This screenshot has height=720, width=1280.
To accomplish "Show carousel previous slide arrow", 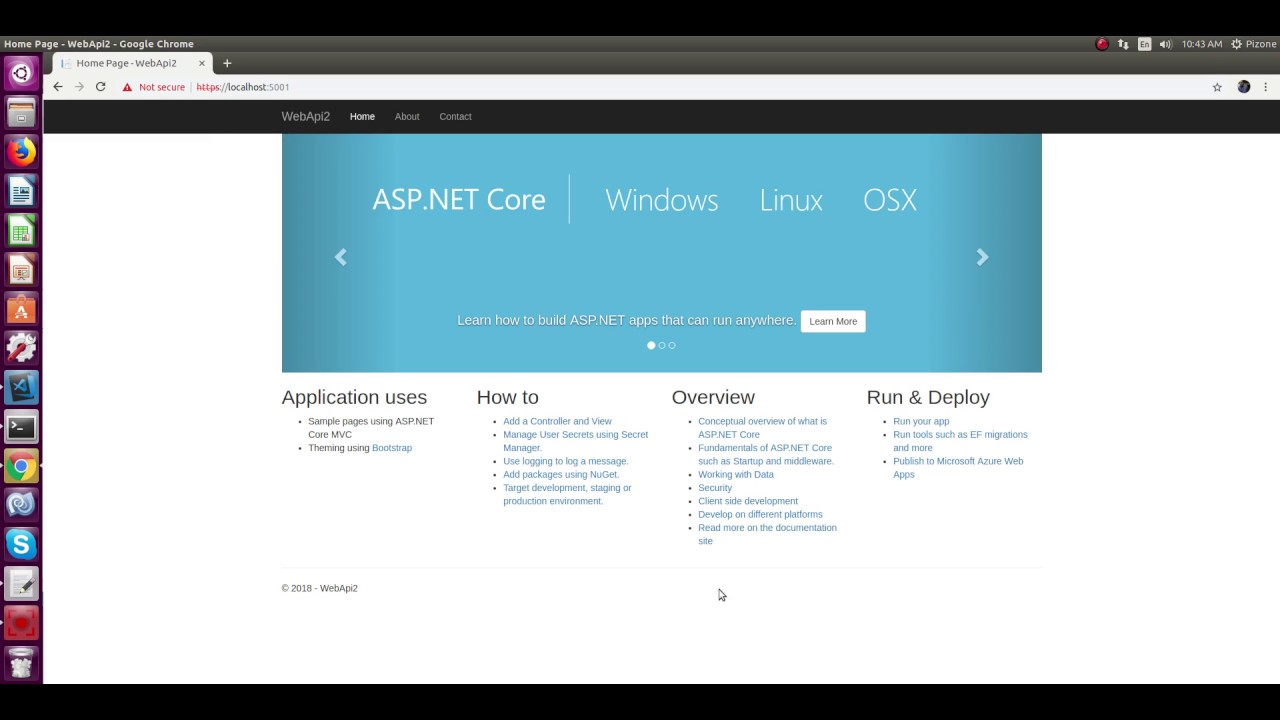I will tap(340, 257).
